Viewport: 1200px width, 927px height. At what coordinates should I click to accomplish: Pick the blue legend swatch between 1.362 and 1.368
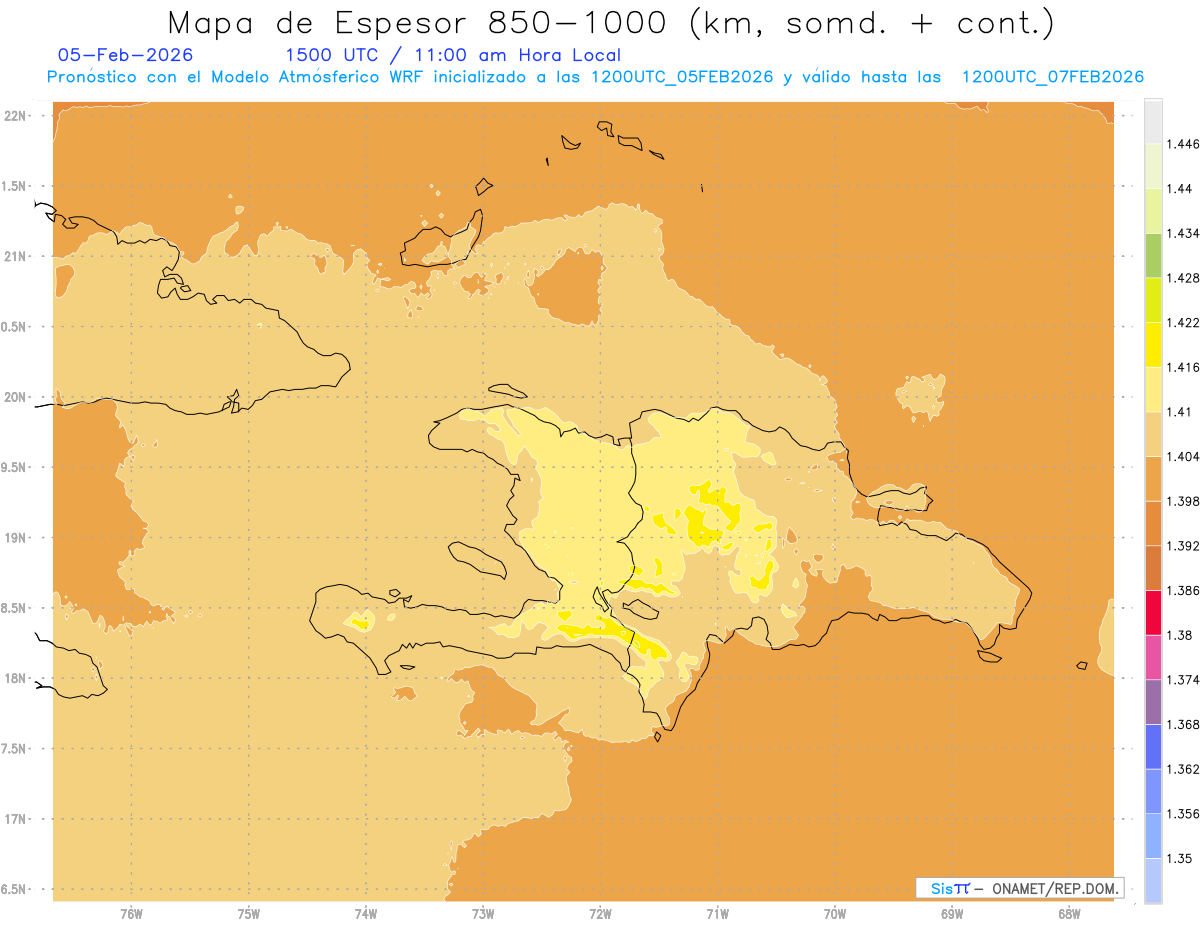1153,746
